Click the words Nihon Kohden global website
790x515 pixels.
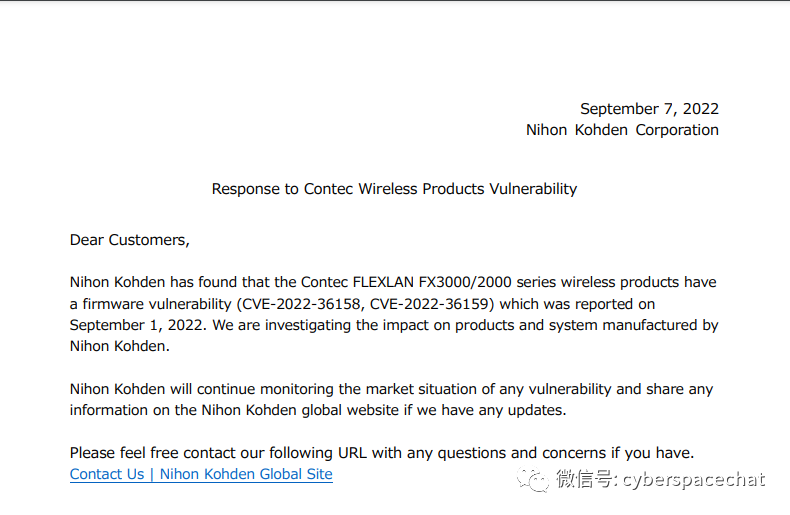coord(300,410)
